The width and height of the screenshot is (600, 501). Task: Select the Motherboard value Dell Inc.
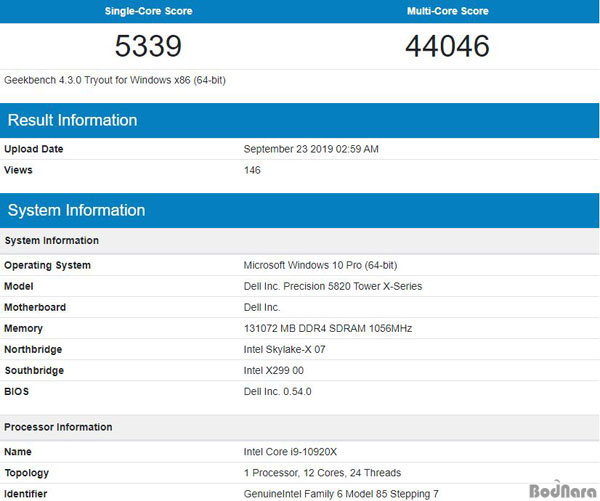tap(262, 307)
